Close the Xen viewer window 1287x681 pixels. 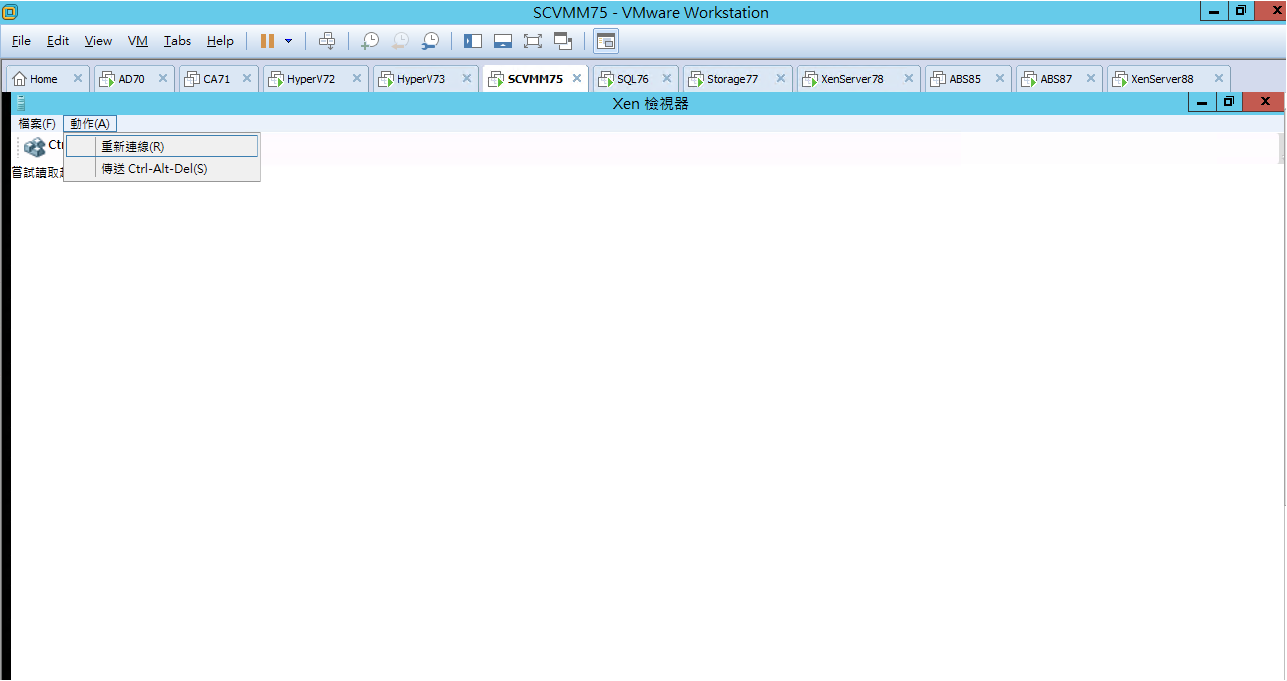[x=1265, y=102]
